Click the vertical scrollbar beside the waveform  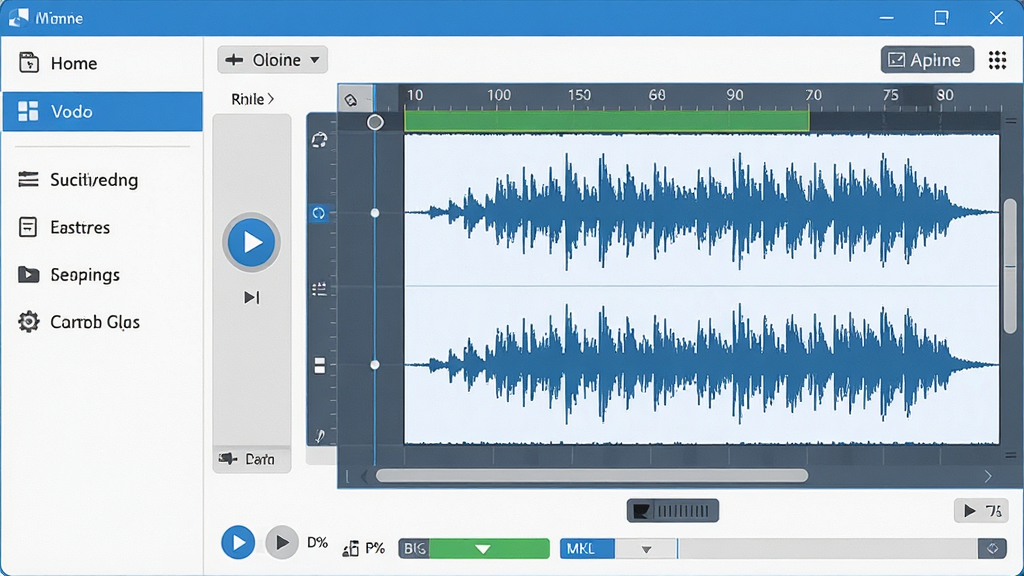coord(1010,265)
